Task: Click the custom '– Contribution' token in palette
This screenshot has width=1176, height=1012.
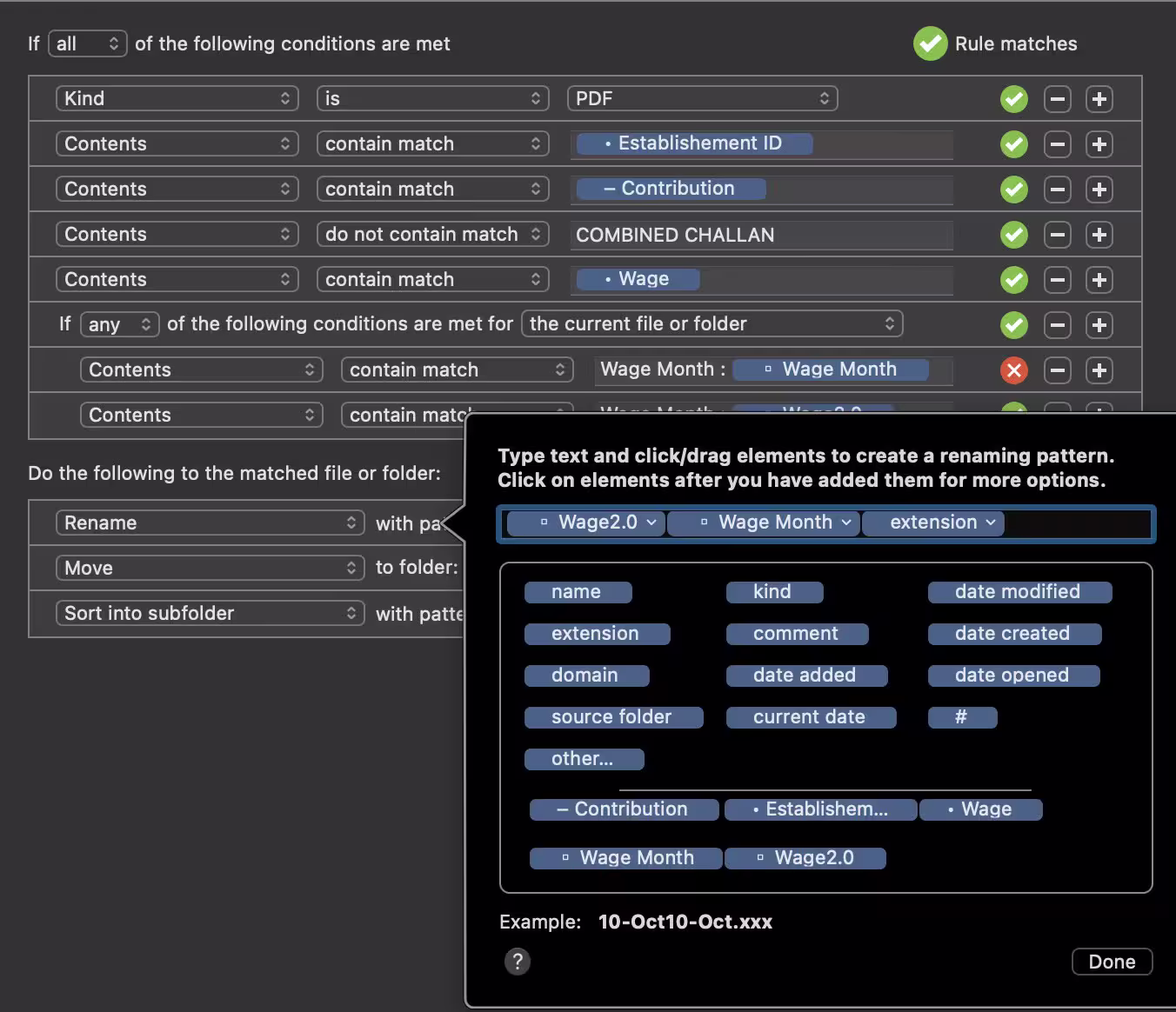Action: 624,809
